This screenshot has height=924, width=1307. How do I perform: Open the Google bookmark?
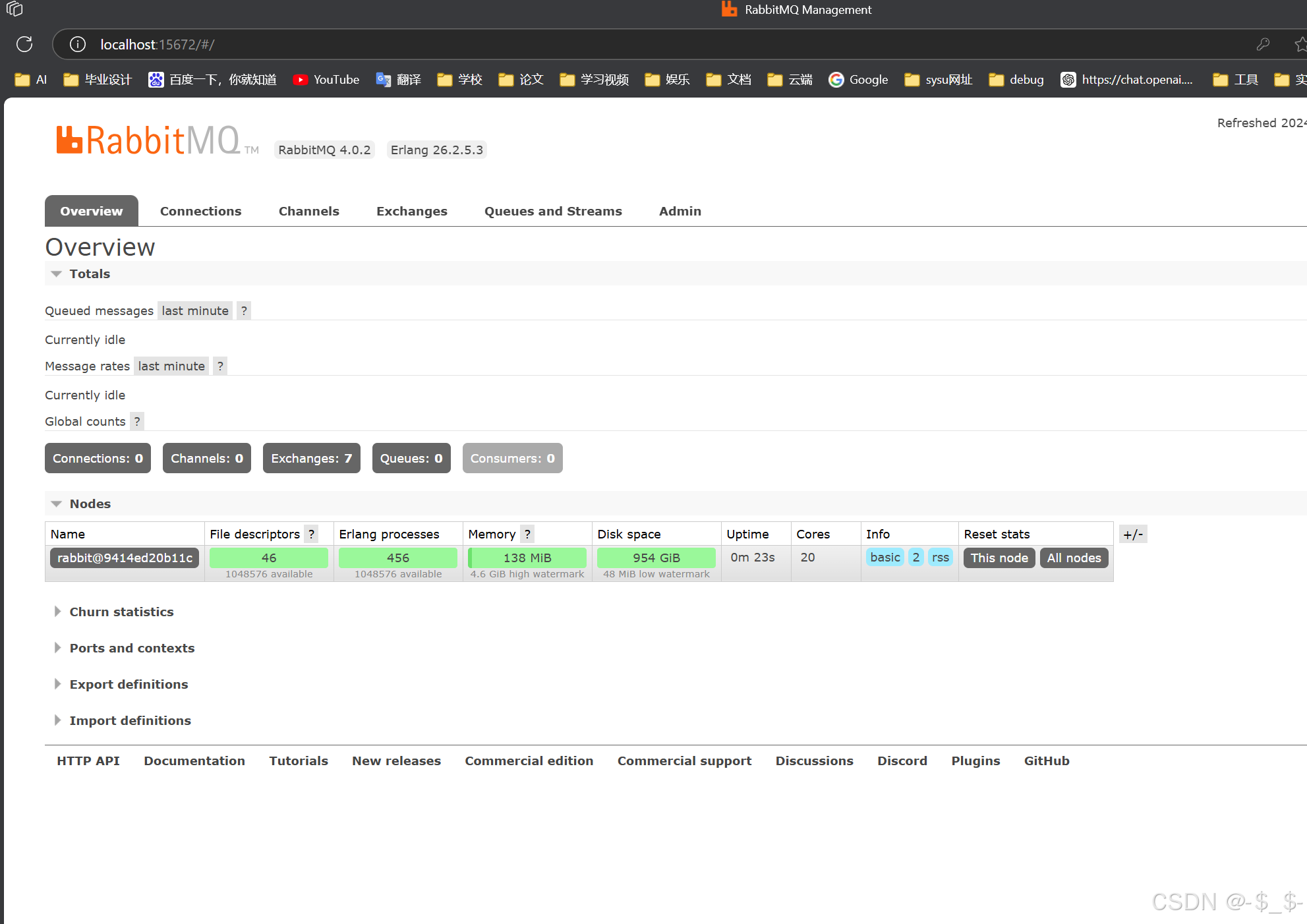(x=859, y=80)
